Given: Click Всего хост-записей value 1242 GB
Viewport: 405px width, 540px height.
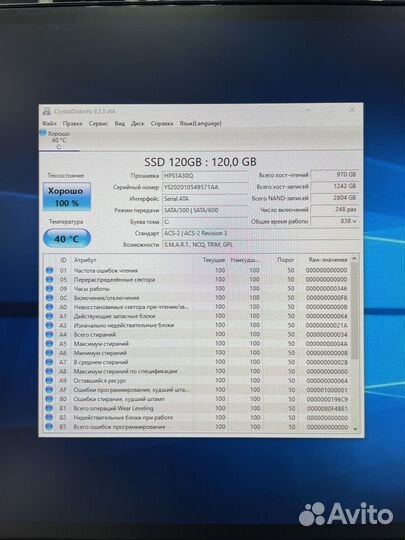Looking at the screenshot, I should click(x=335, y=186).
